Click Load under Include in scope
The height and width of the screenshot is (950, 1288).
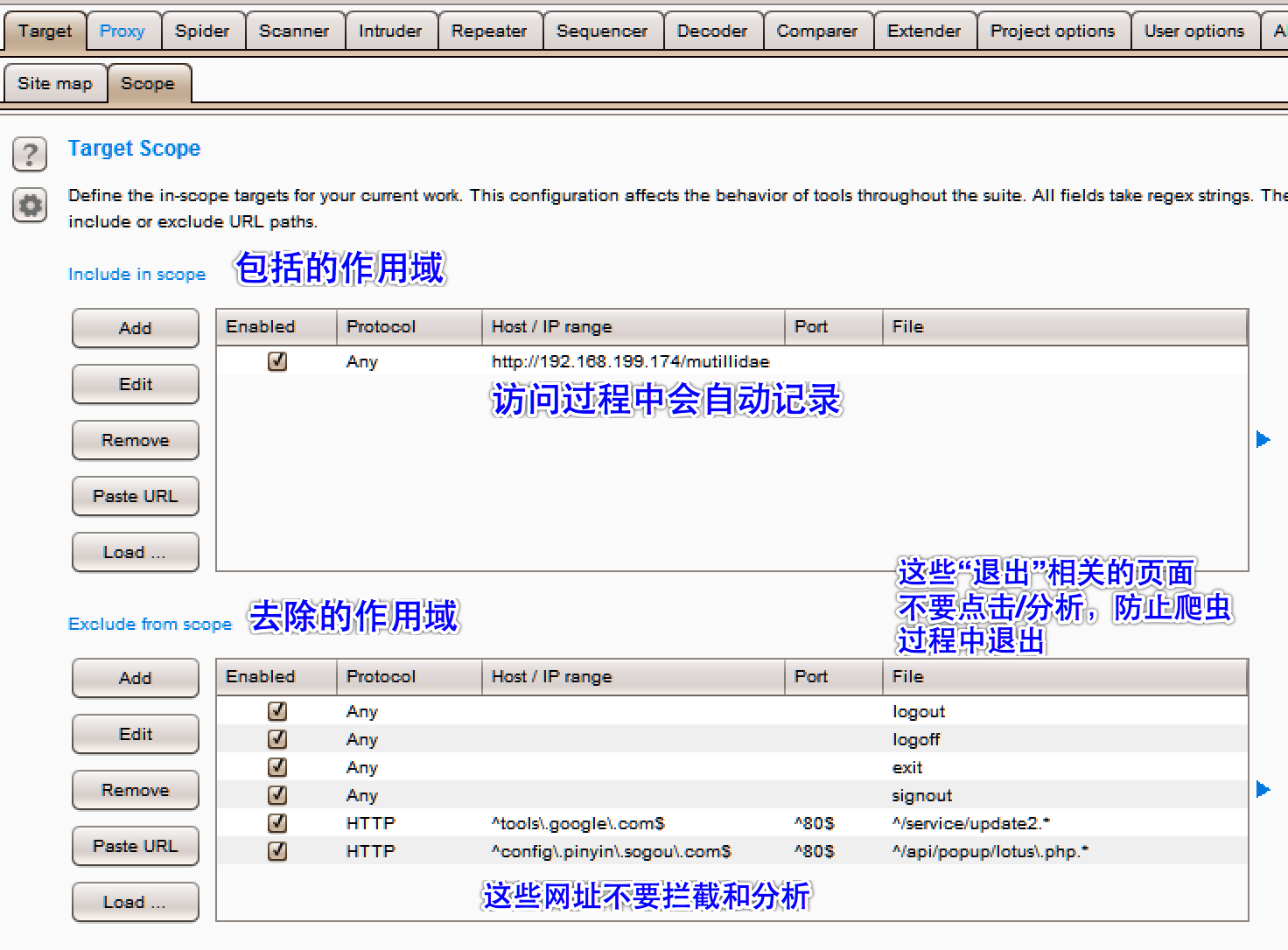(x=135, y=552)
